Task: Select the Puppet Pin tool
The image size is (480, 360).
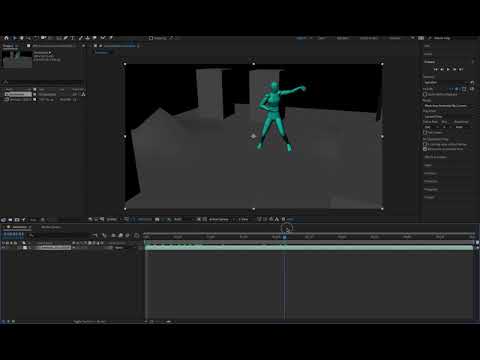Action: pos(110,38)
